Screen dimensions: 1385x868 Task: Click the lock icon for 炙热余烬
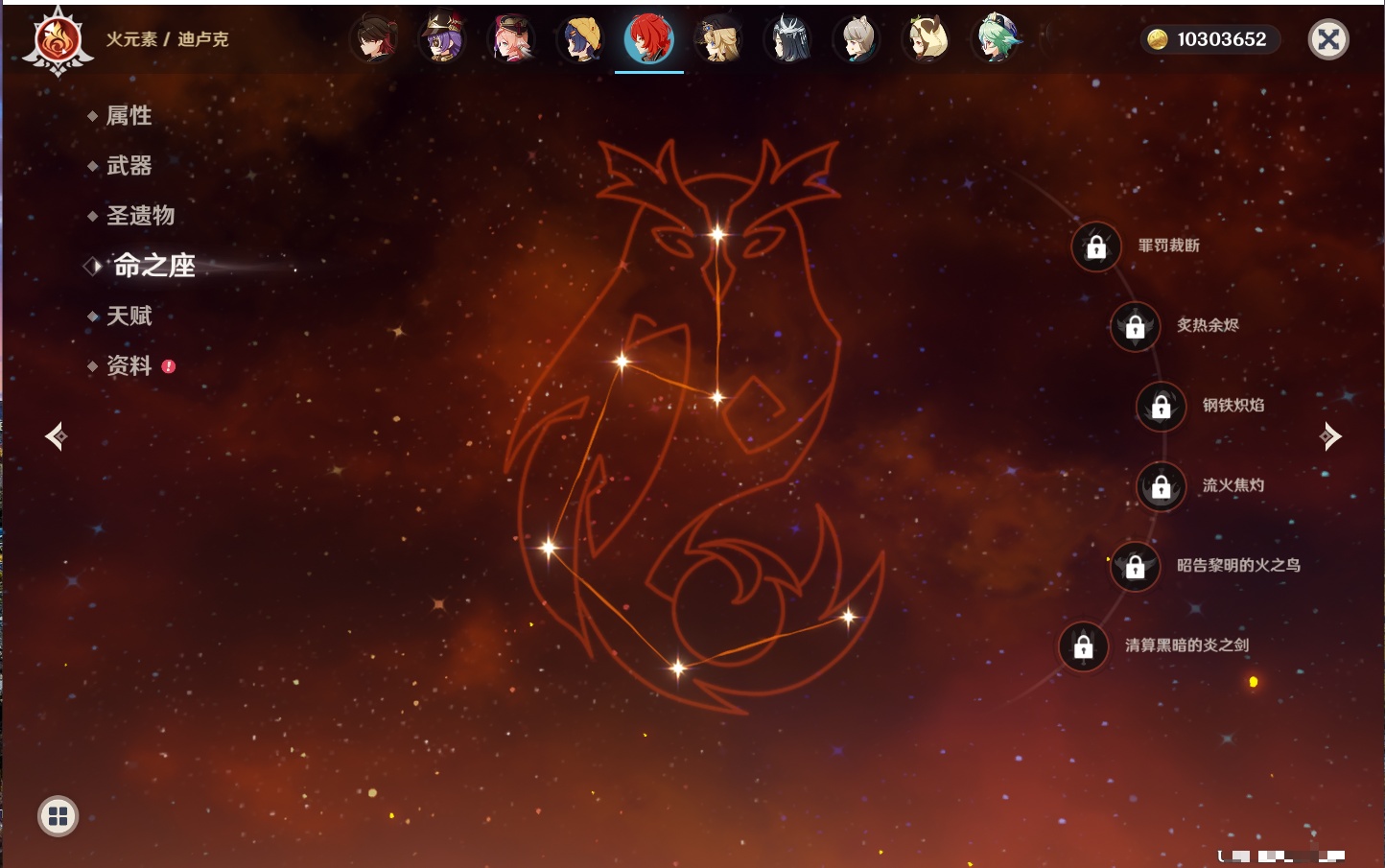coord(1135,327)
